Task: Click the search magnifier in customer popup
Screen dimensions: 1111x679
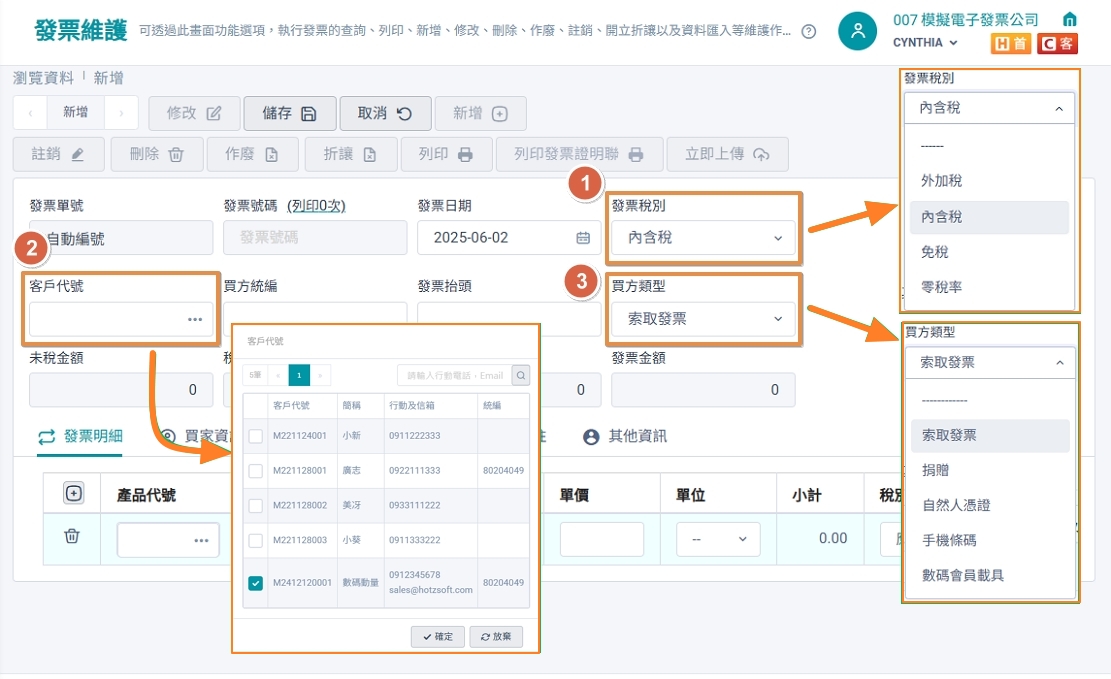Action: click(x=521, y=375)
